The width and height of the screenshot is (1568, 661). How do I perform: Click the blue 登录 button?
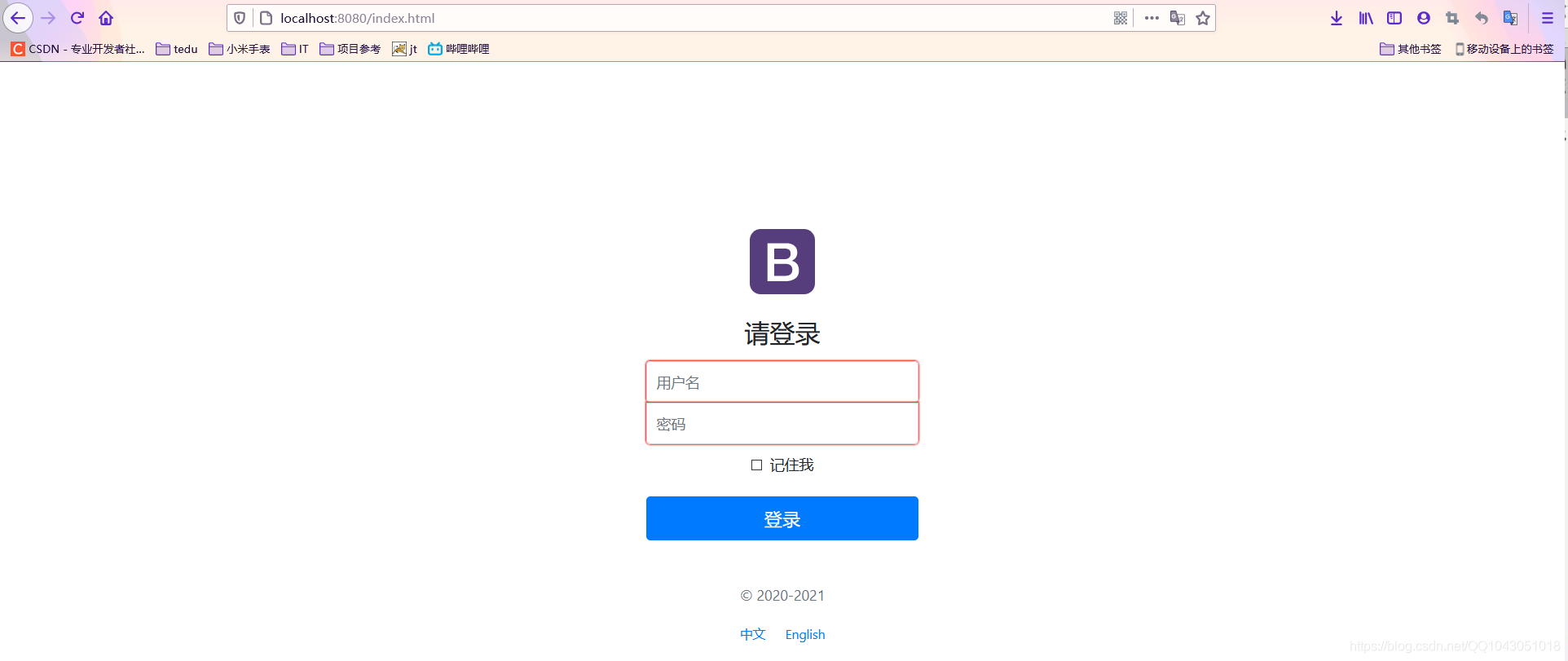tap(782, 518)
